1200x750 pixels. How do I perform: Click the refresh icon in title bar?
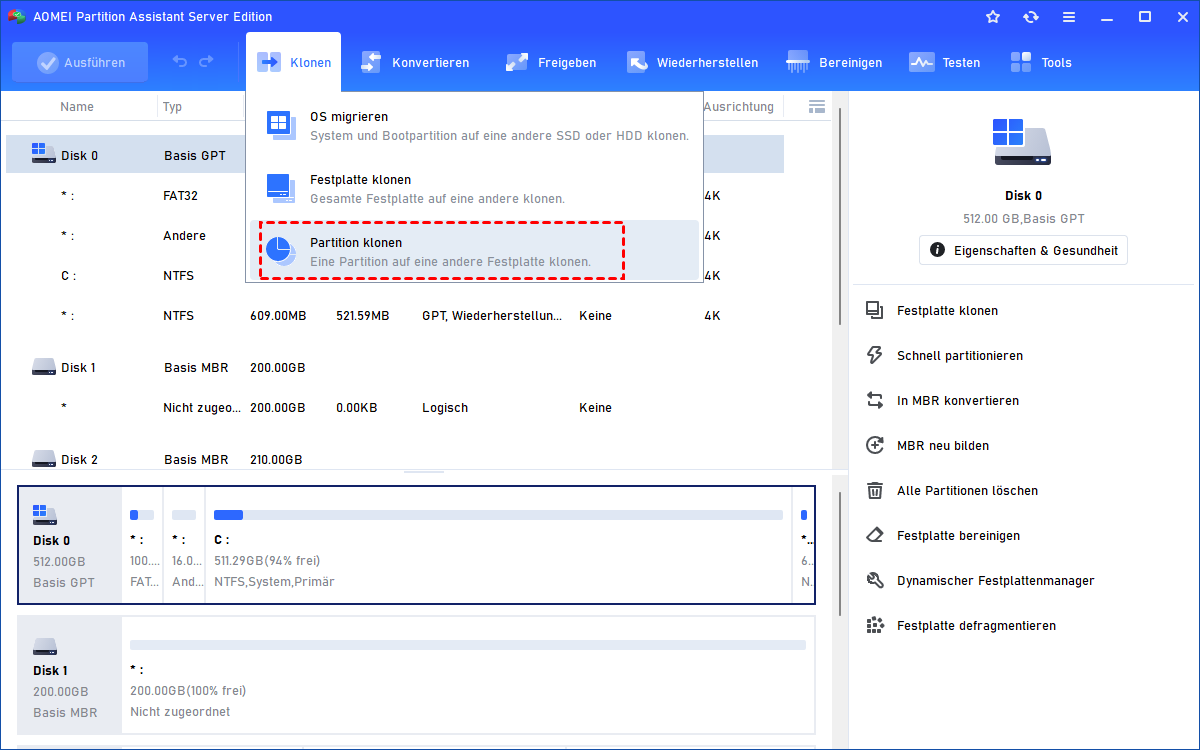(1031, 17)
